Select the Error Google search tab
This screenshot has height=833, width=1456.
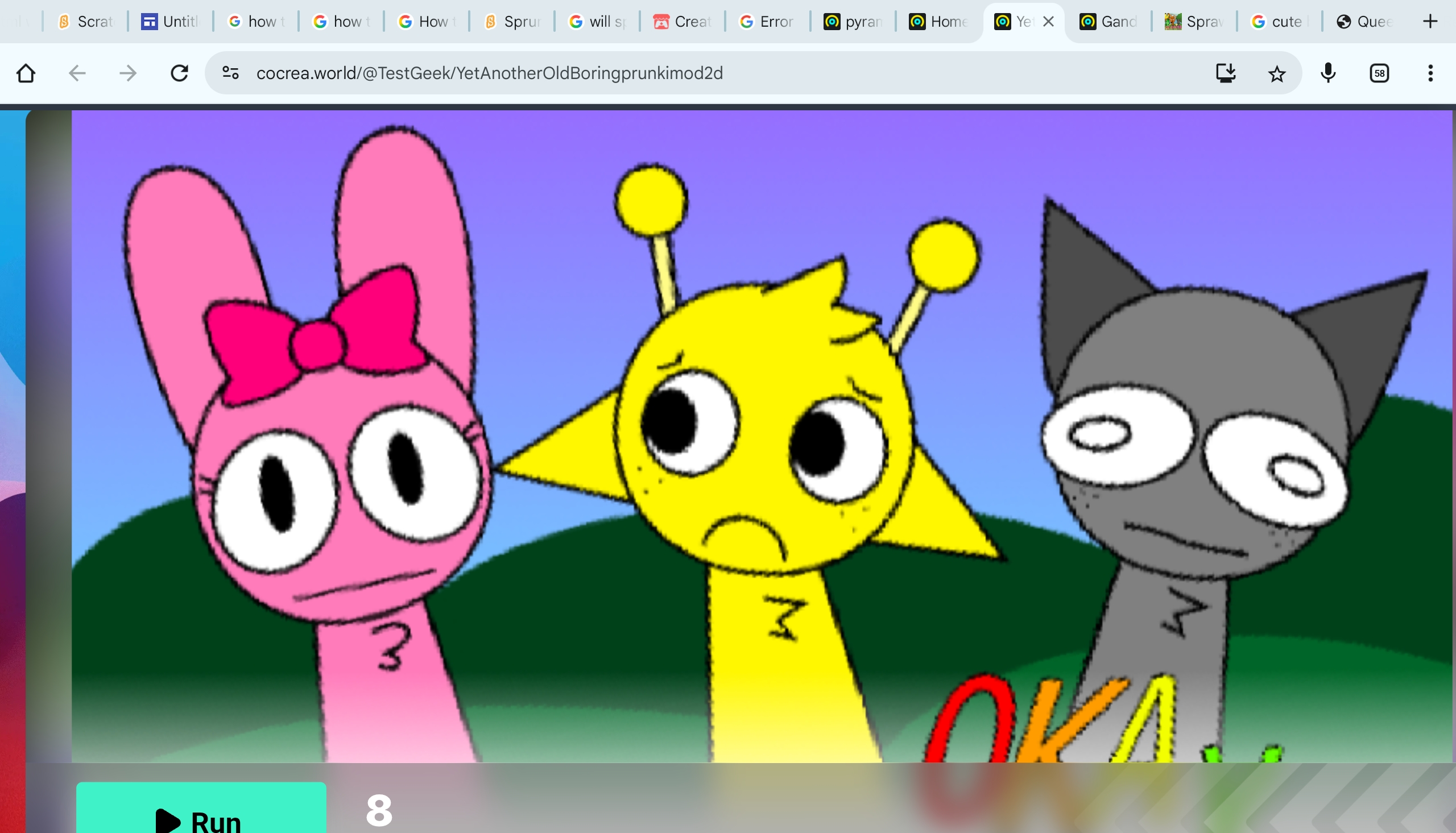(767, 22)
